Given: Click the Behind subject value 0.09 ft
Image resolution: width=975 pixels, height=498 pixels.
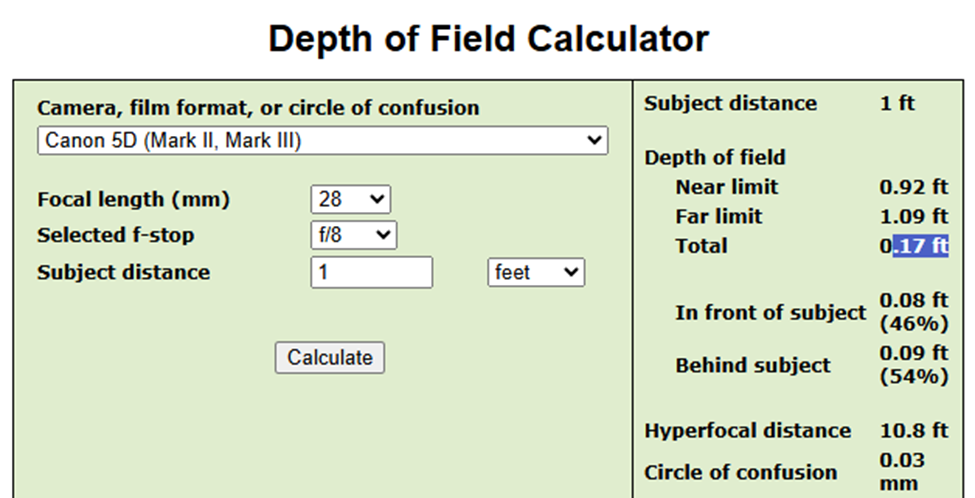Looking at the screenshot, I should pos(913,364).
